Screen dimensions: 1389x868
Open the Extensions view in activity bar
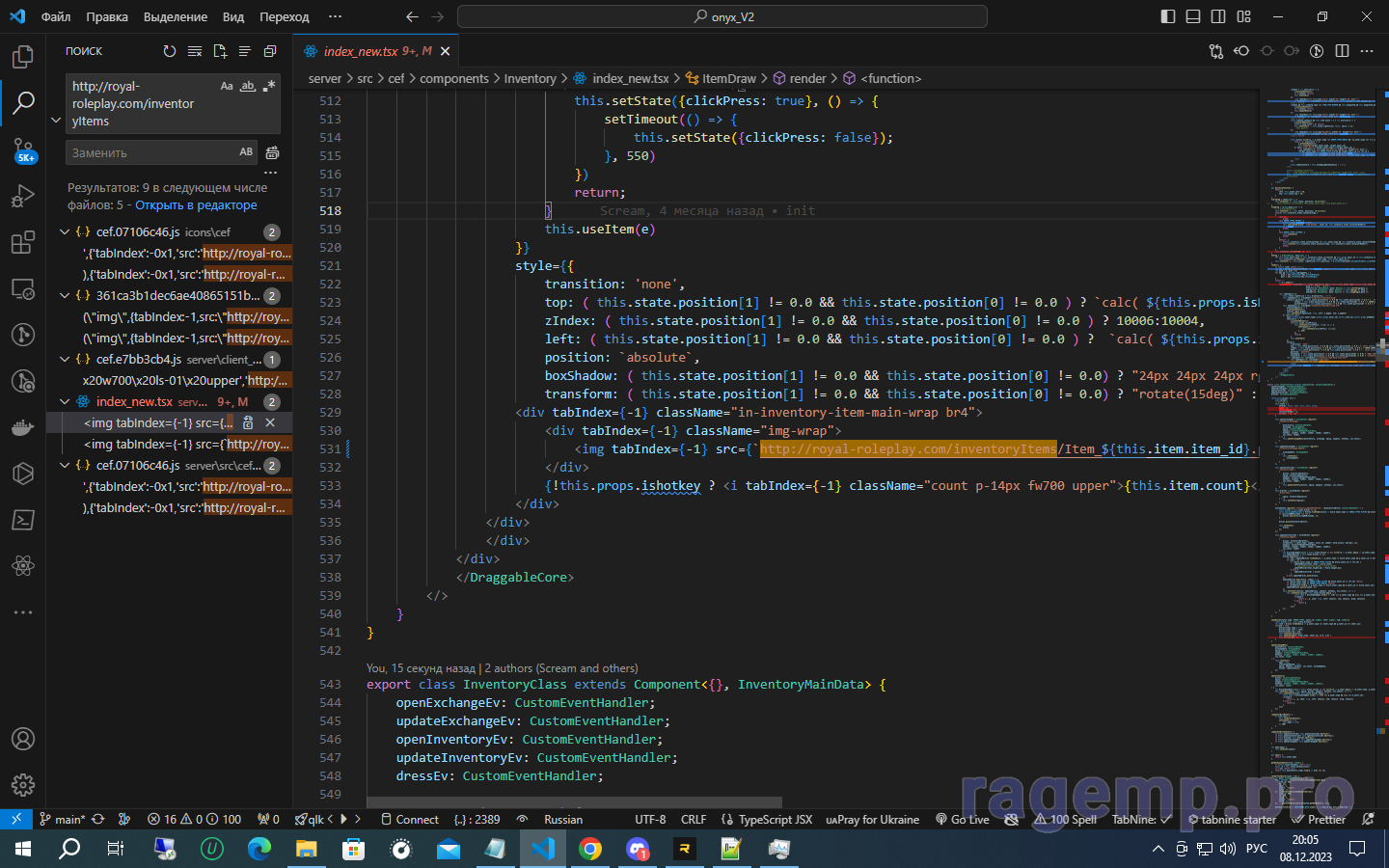point(23,243)
